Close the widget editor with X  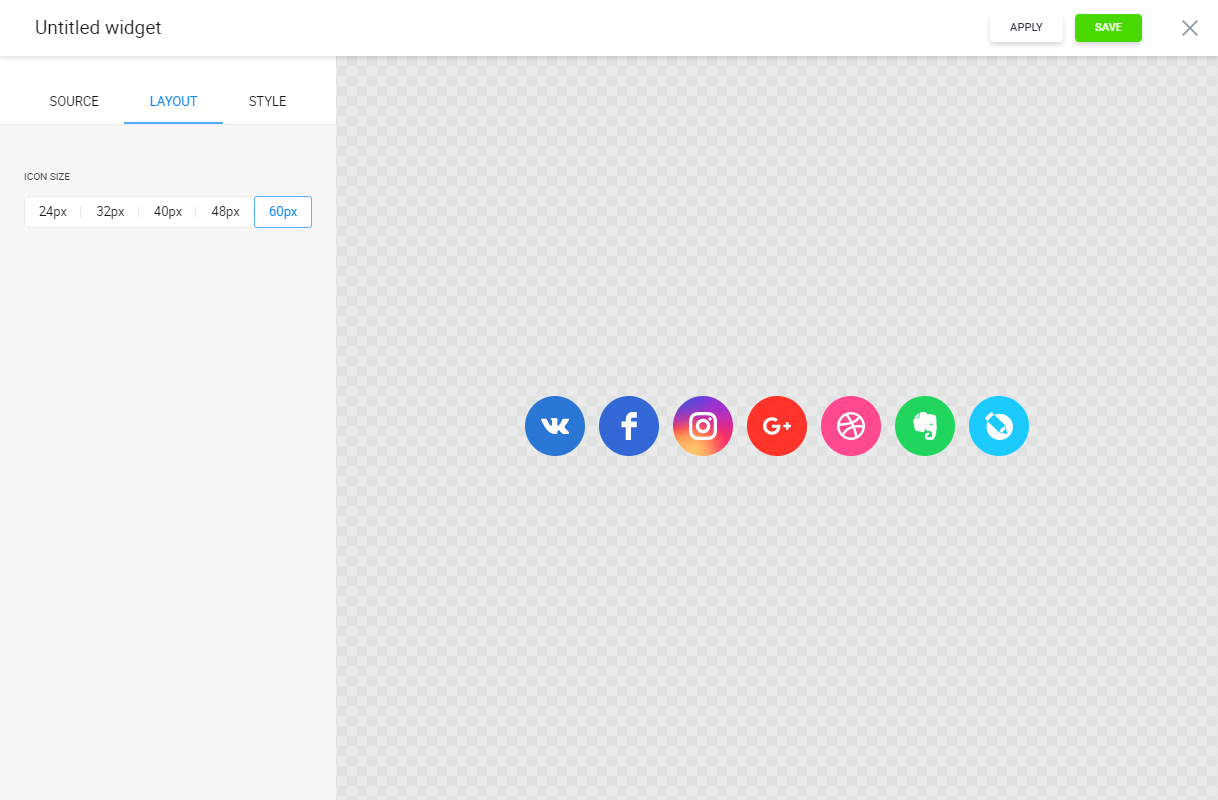[1190, 28]
